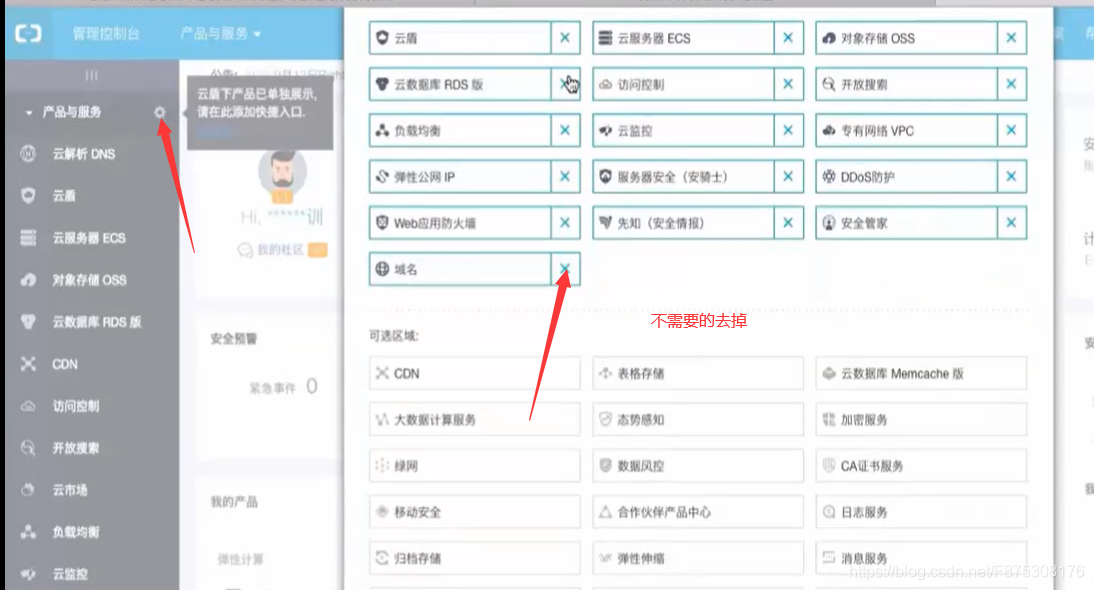Remove 弹性公网 IP from selected shortcuts

coord(565,176)
